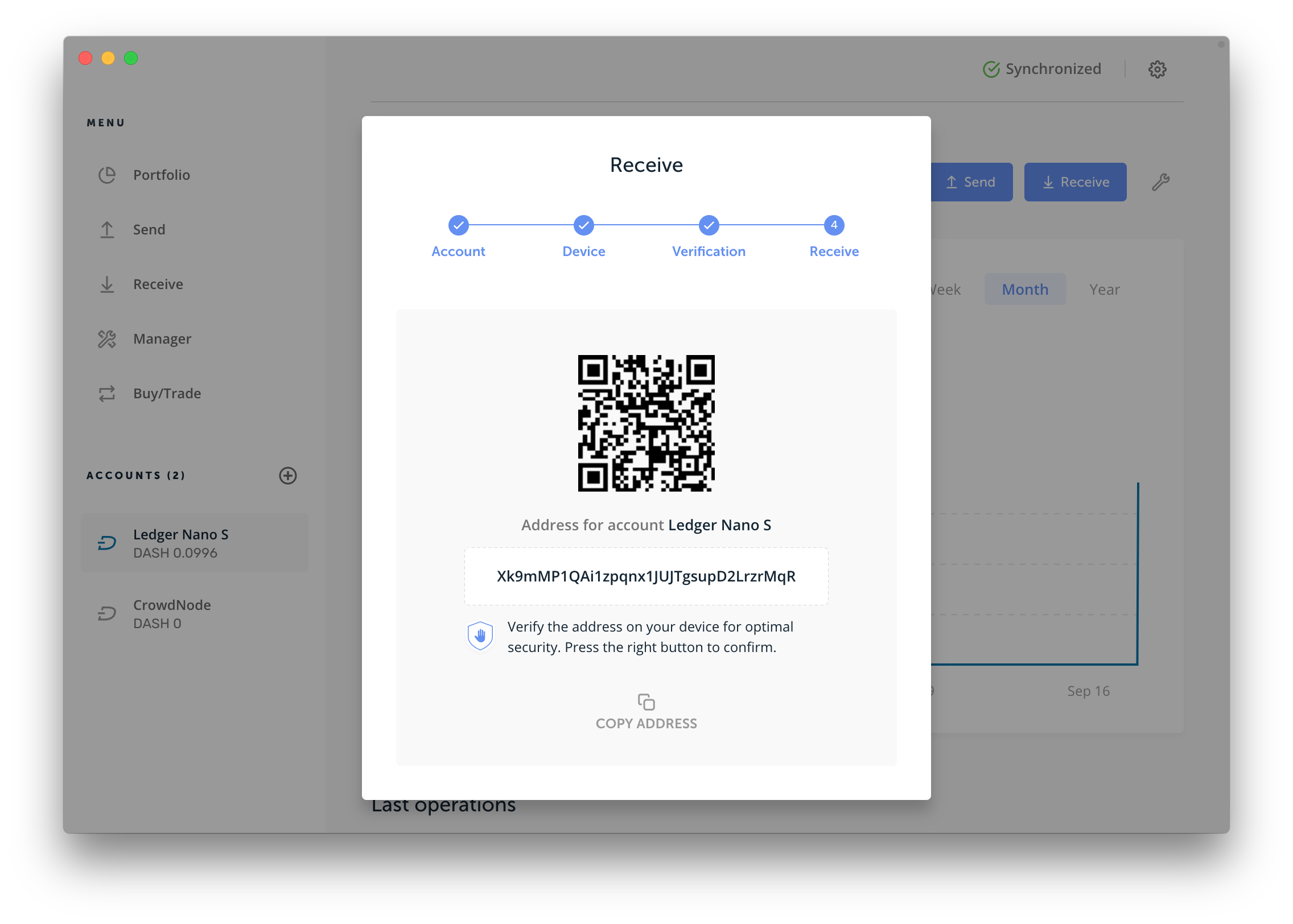The image size is (1293, 924).
Task: Click the Account step label
Action: [458, 251]
